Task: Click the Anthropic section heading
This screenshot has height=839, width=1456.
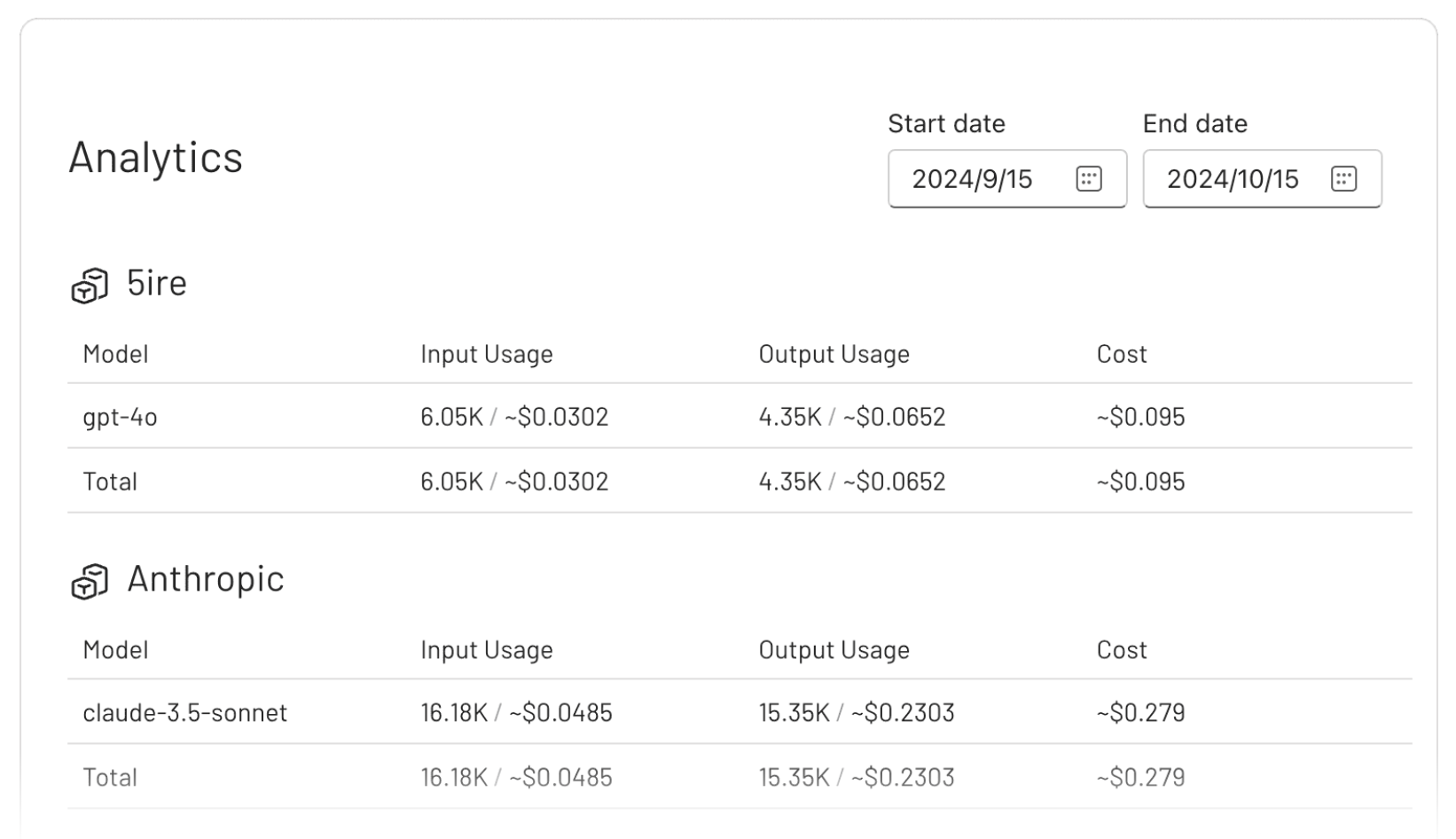Action: tap(203, 580)
